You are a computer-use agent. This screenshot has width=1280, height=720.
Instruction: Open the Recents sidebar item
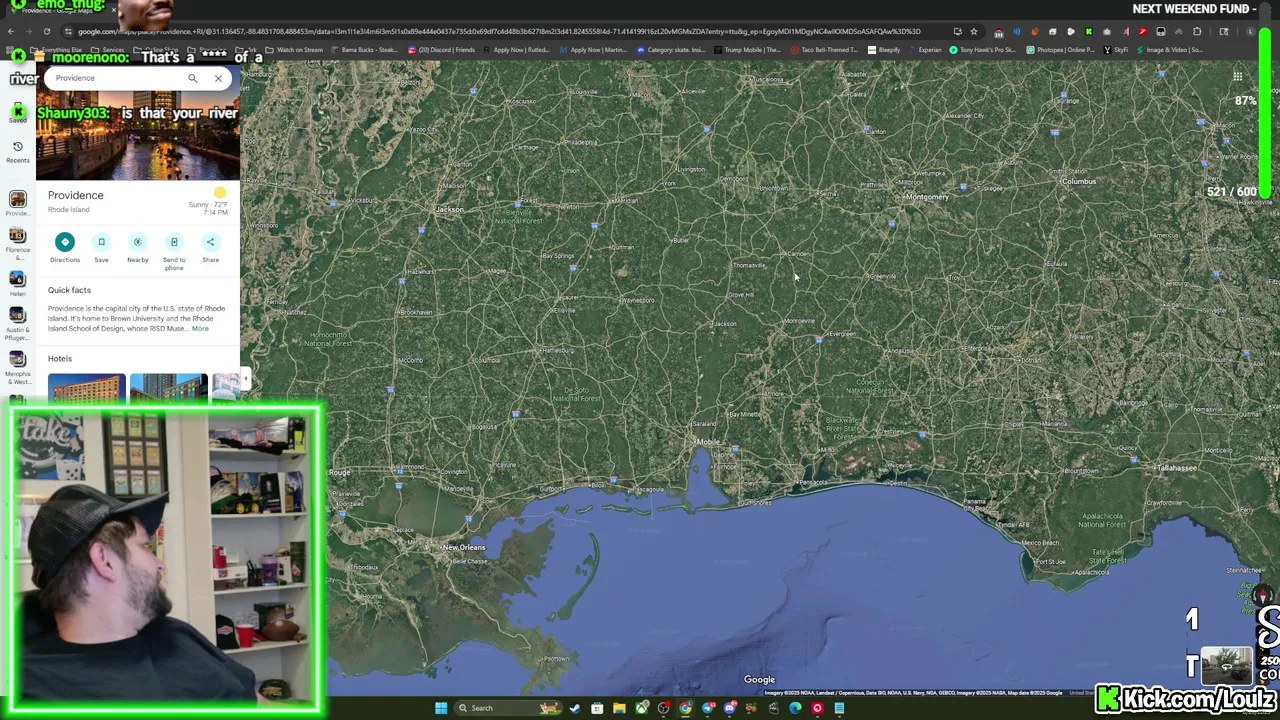[18, 152]
